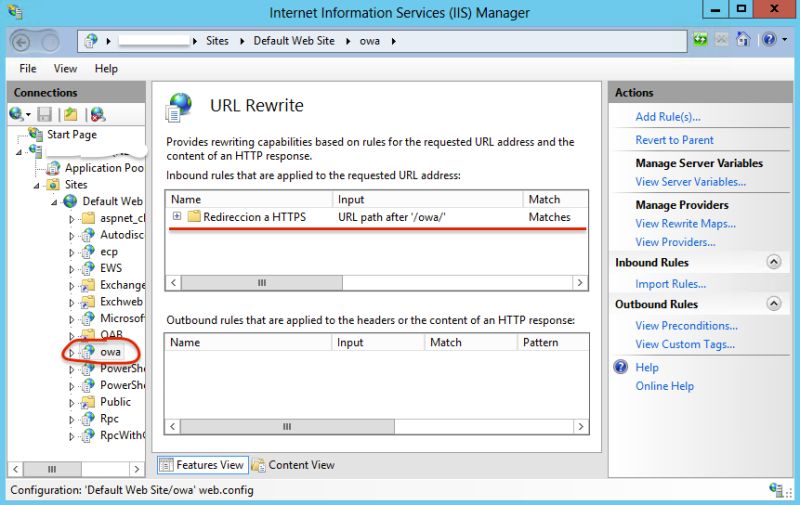The width and height of the screenshot is (800, 505).
Task: Click the status bar network icon
Action: [777, 490]
